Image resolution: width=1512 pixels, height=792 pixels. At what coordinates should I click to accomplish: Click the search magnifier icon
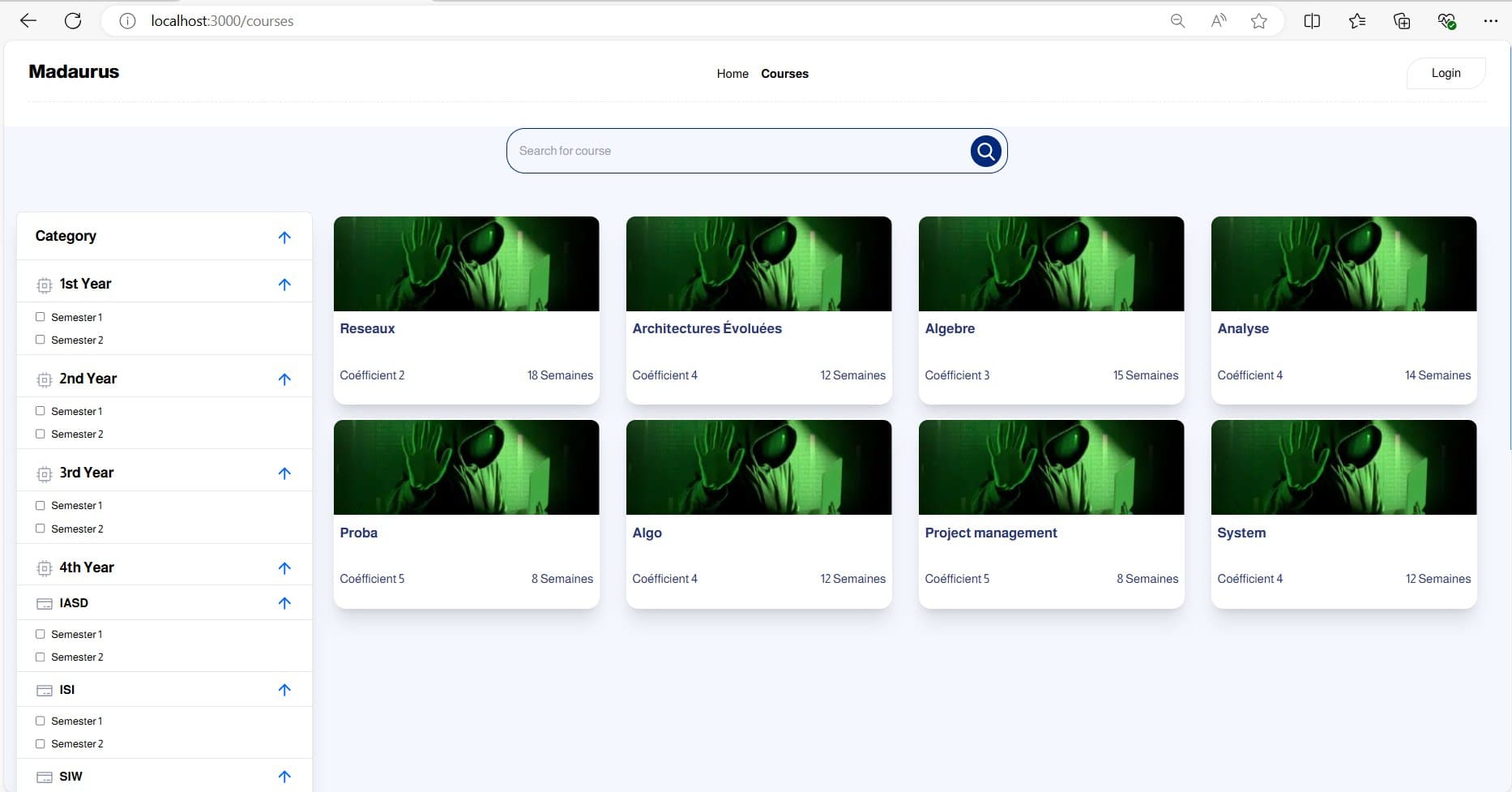point(985,151)
